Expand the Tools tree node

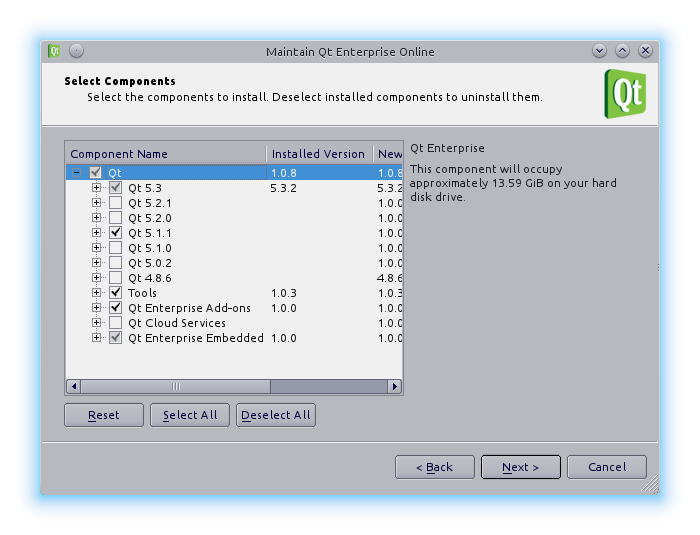click(x=97, y=293)
